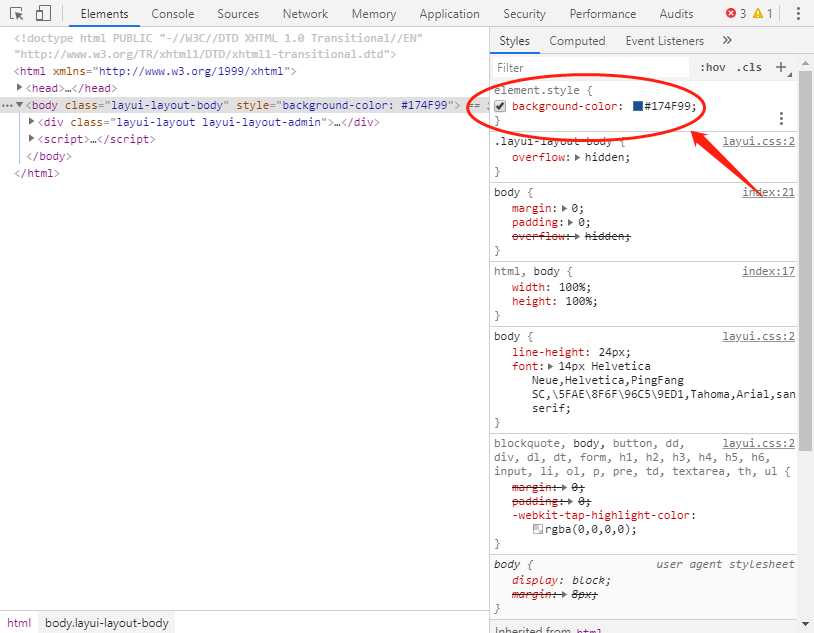Show more Styles pane tabs chevron
This screenshot has width=814, height=633.
pyautogui.click(x=727, y=40)
